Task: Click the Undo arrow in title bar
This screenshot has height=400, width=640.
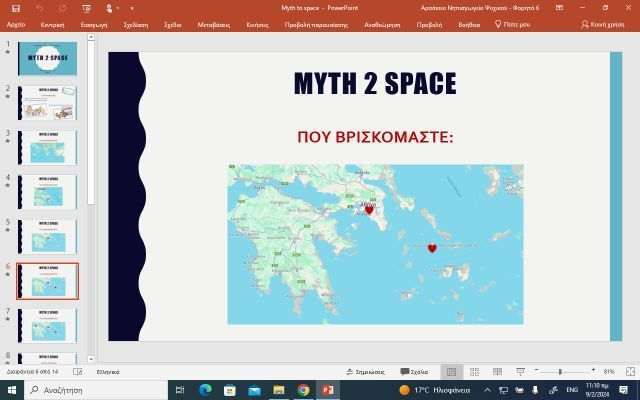Action: 39,7
